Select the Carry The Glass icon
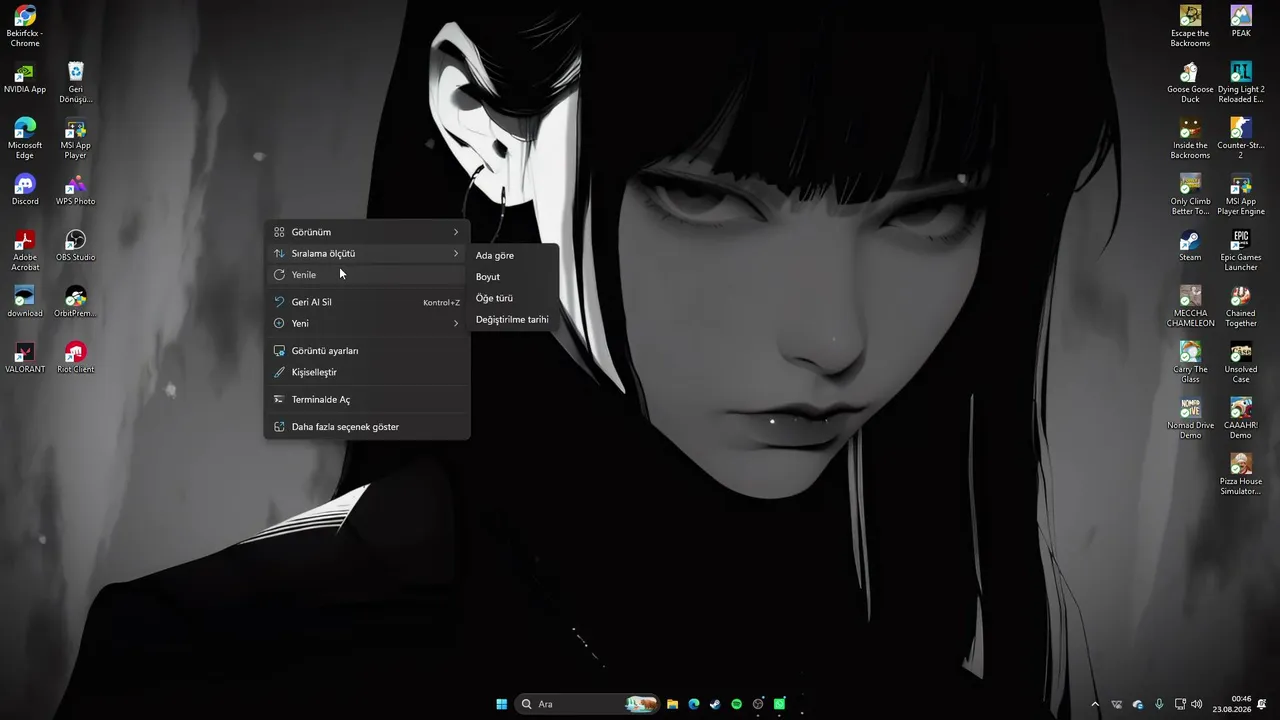Viewport: 1280px width, 720px height. click(1190, 362)
